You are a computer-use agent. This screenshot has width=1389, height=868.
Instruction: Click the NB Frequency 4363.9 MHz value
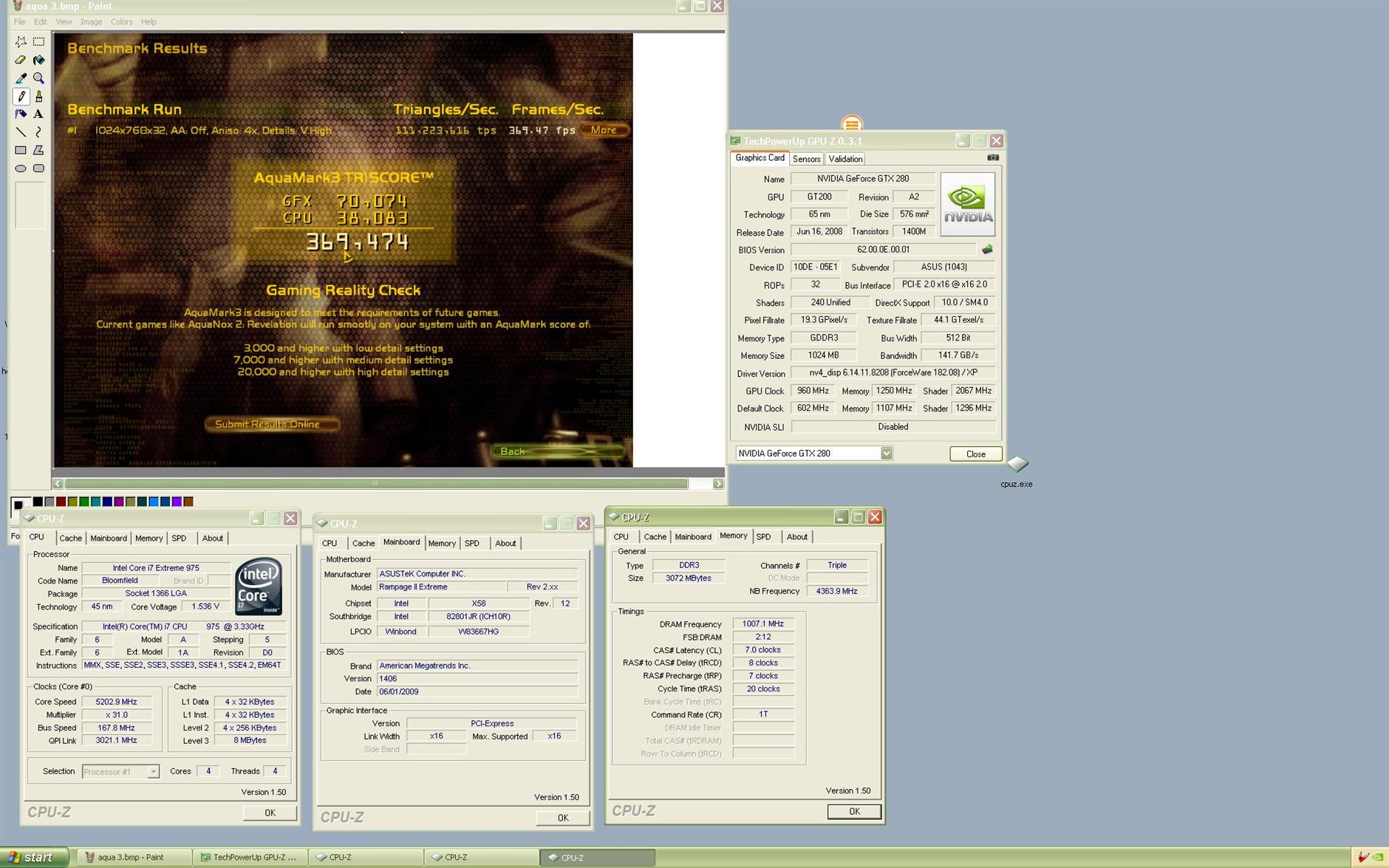pos(836,591)
